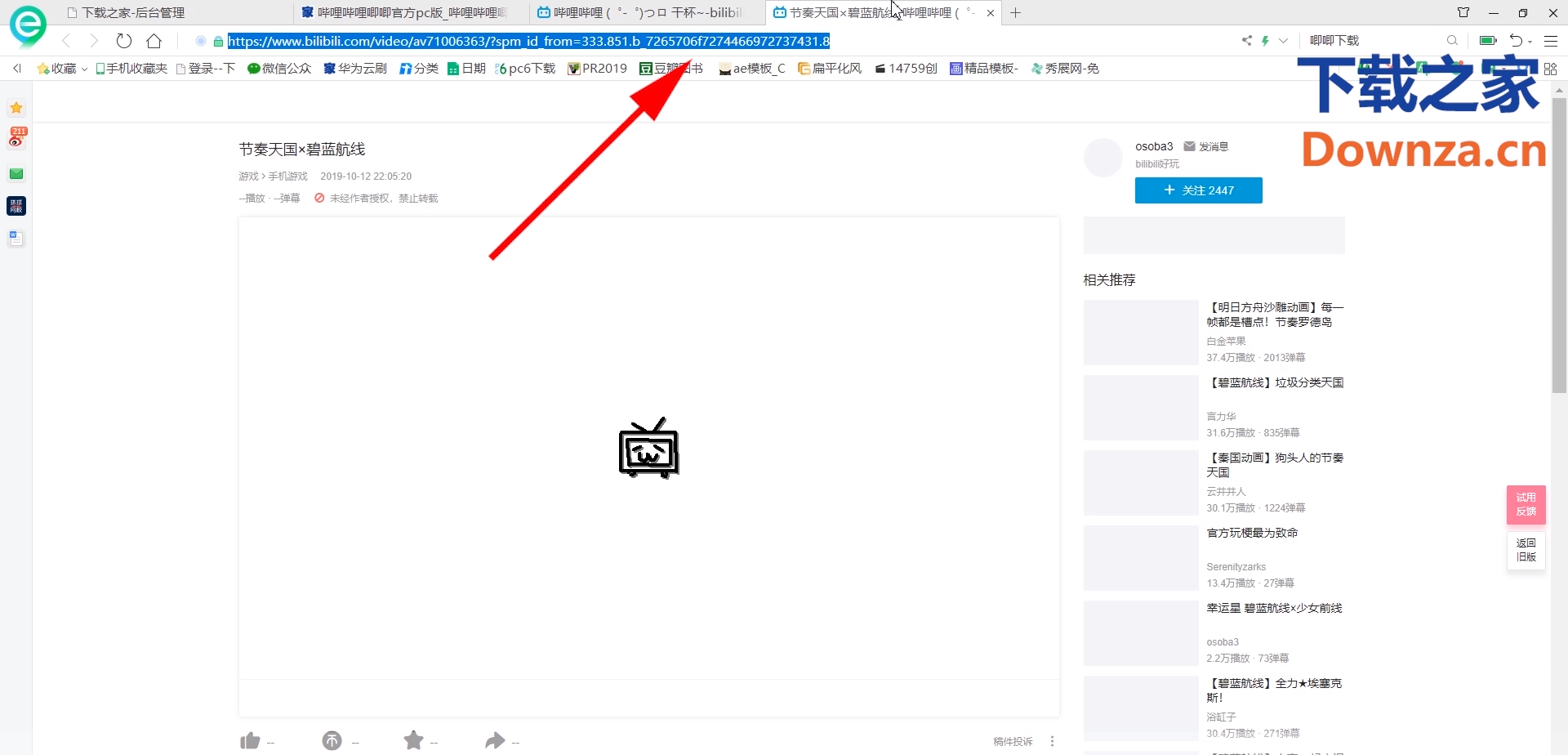The height and width of the screenshot is (755, 1568).
Task: Open the 微信公众 bookmark on the bookmarks bar
Action: click(278, 69)
